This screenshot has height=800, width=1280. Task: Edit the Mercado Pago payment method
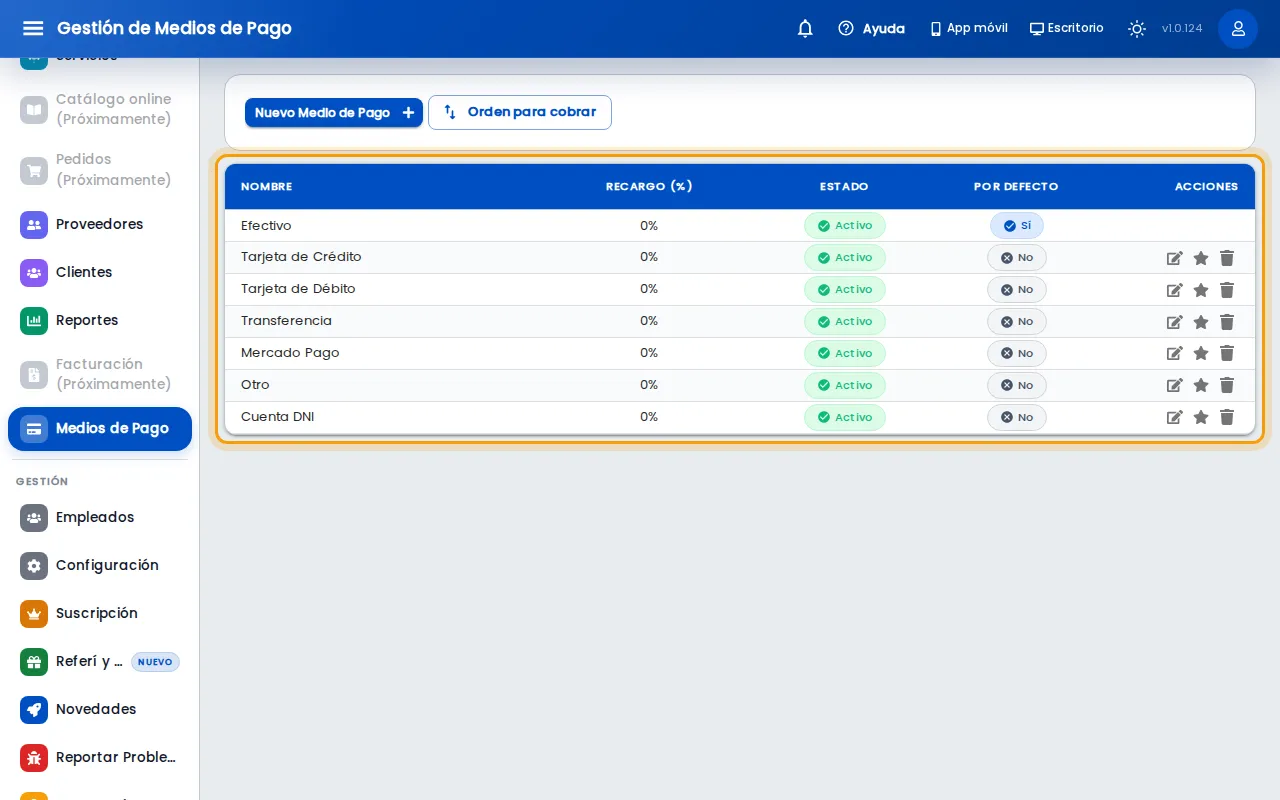point(1175,353)
